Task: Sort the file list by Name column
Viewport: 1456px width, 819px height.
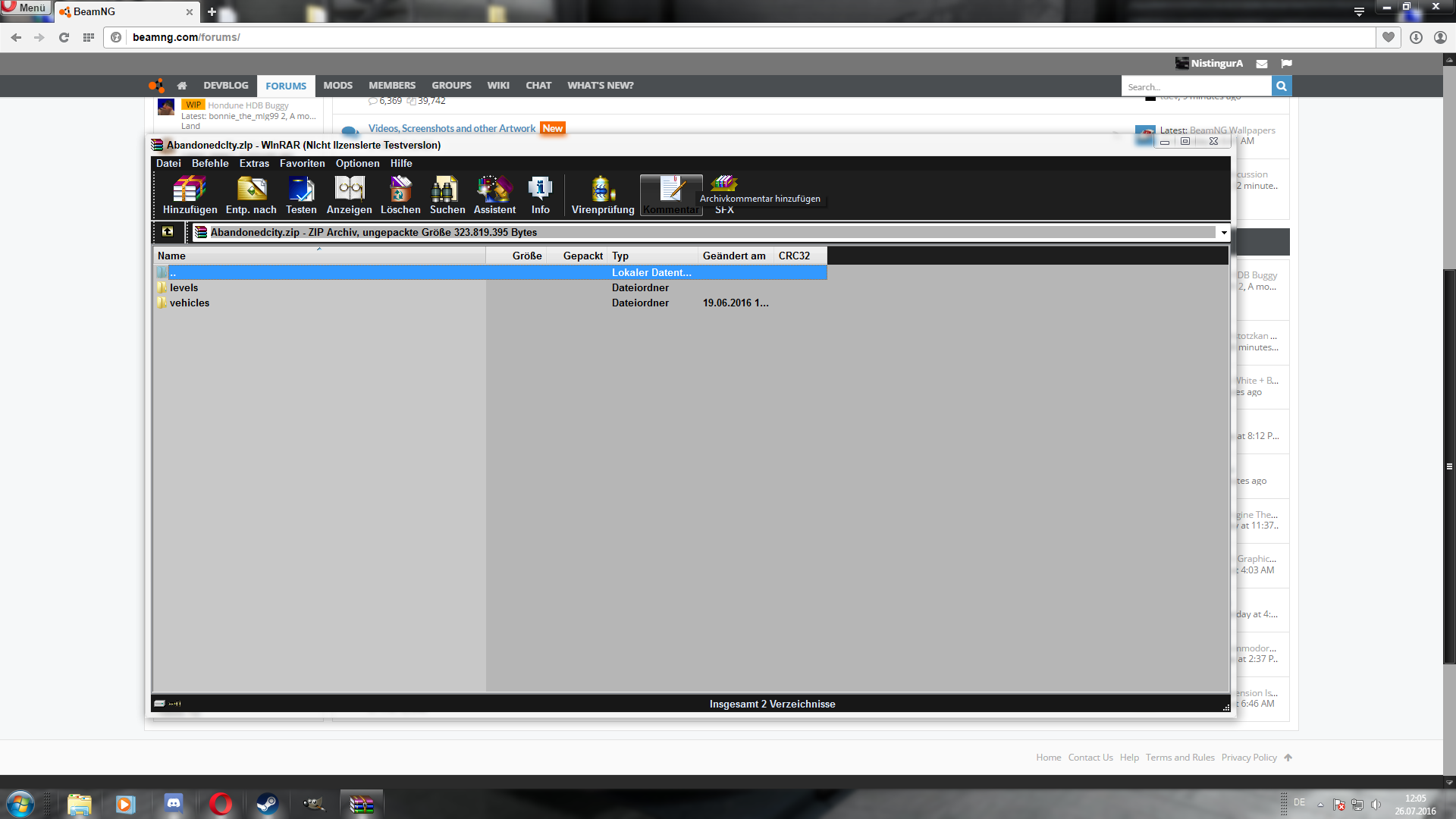Action: [x=319, y=256]
